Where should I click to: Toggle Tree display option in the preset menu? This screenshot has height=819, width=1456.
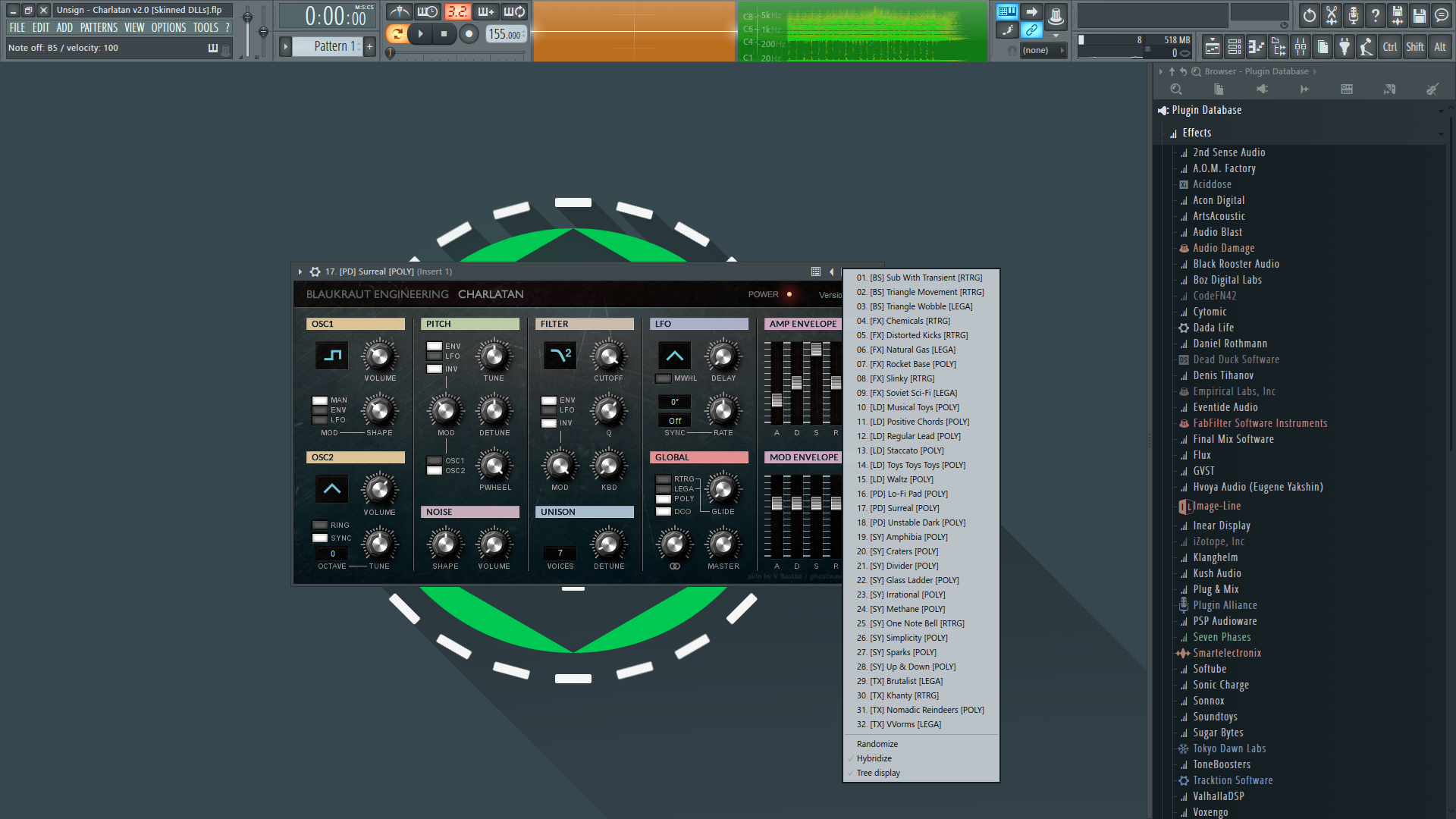[878, 773]
